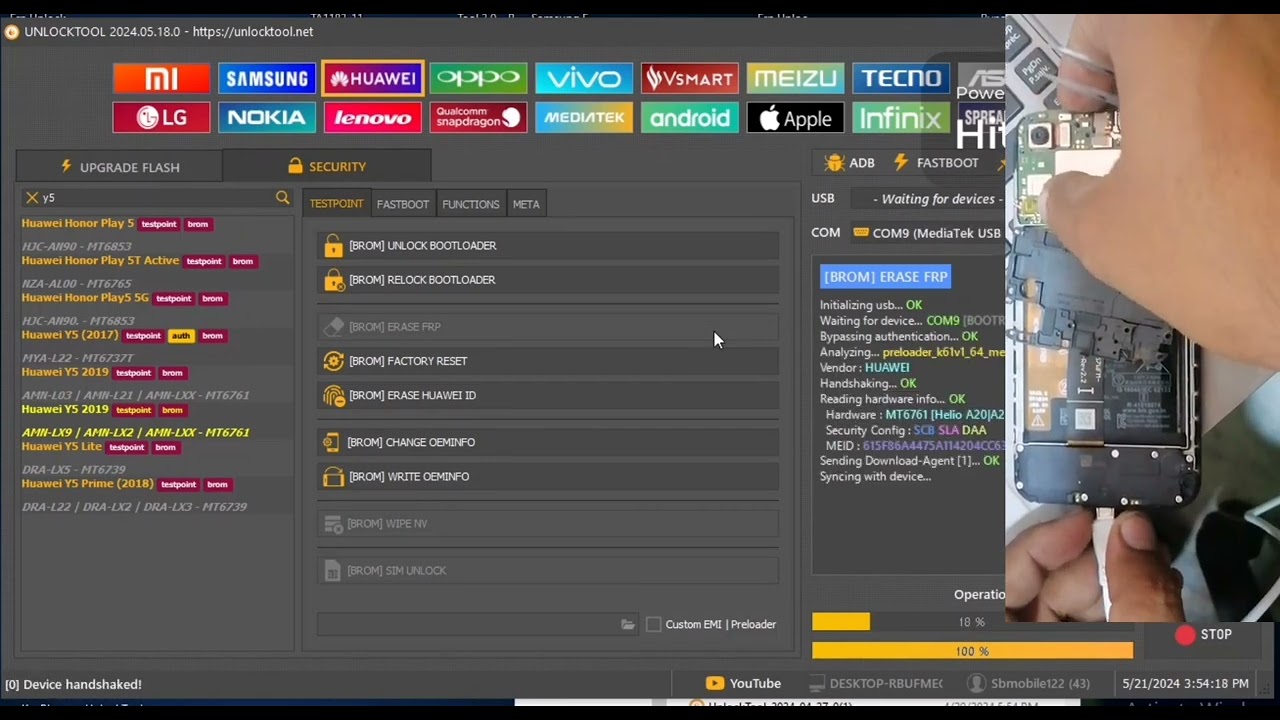Click [BROM] RELOCK BOOTLOADER

(x=548, y=280)
